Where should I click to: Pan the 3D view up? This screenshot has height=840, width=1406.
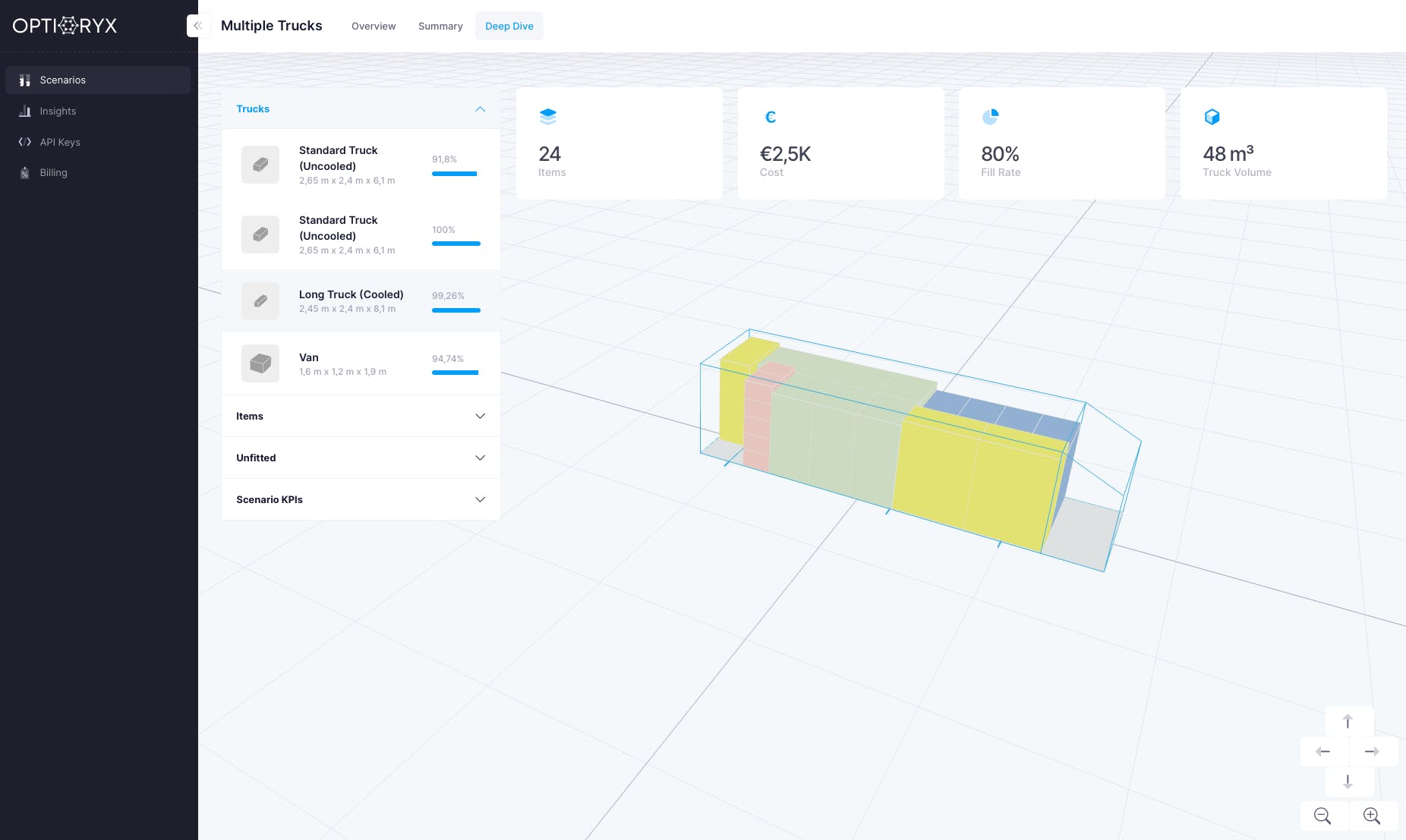point(1348,722)
